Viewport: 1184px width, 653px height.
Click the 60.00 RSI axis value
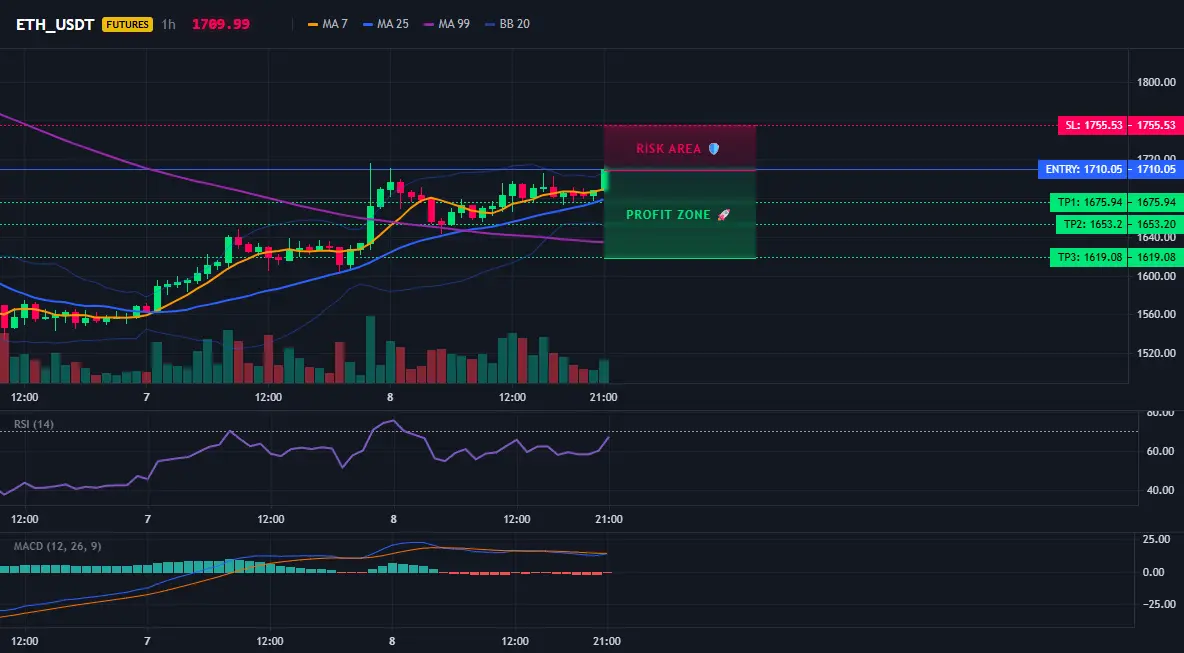[x=1160, y=451]
